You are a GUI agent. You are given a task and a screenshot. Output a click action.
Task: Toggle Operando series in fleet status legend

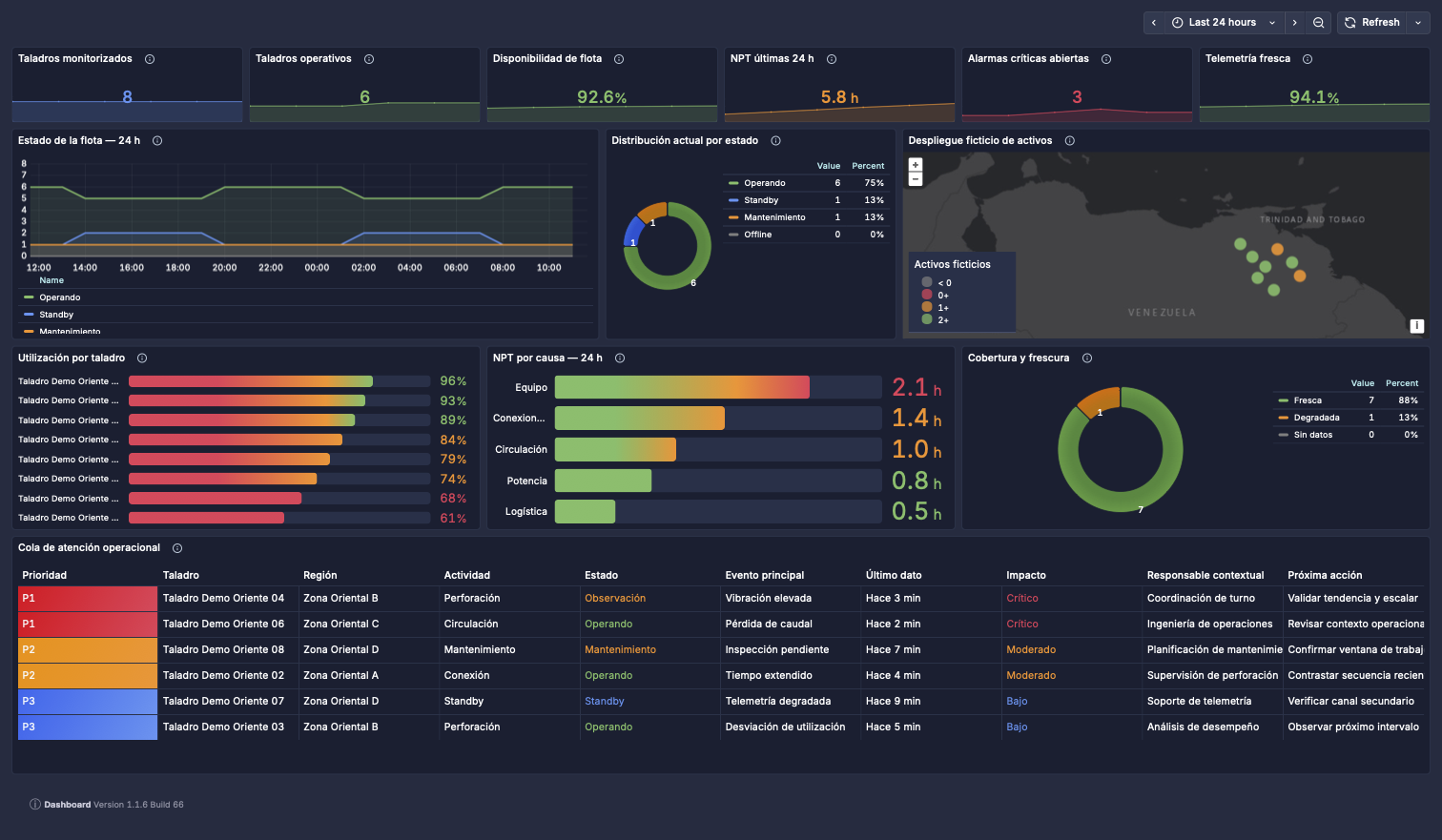point(59,297)
